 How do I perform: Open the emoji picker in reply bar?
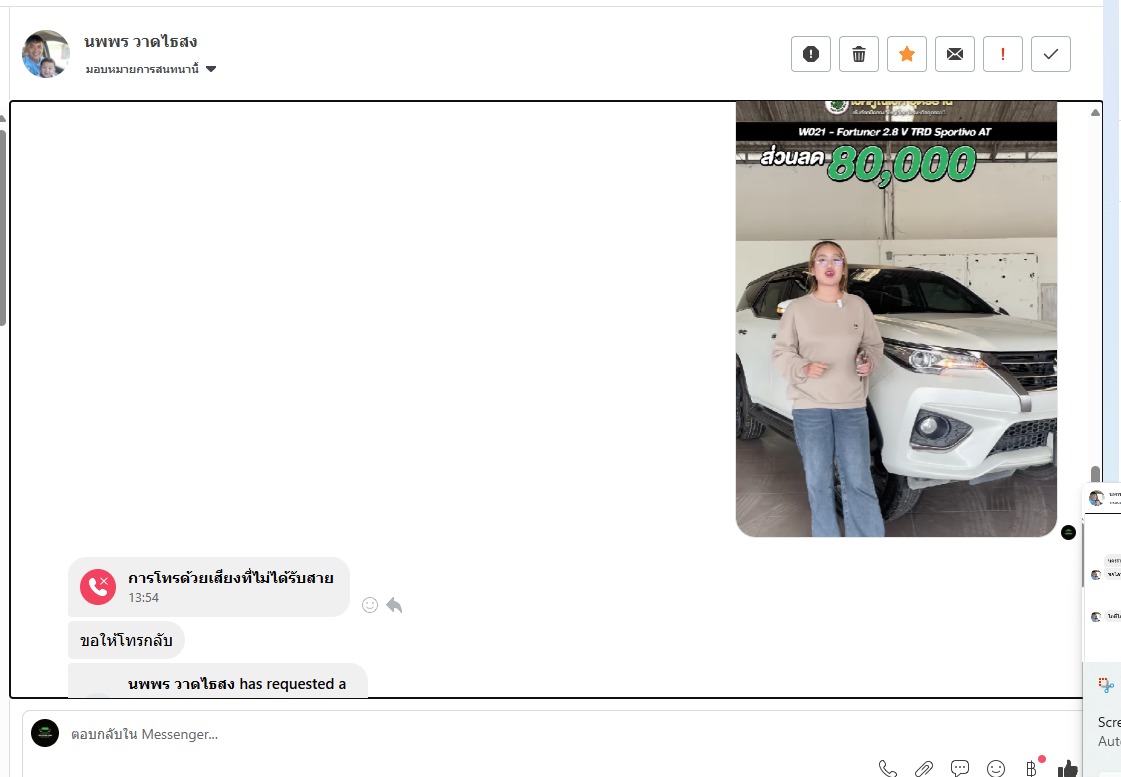click(x=996, y=768)
